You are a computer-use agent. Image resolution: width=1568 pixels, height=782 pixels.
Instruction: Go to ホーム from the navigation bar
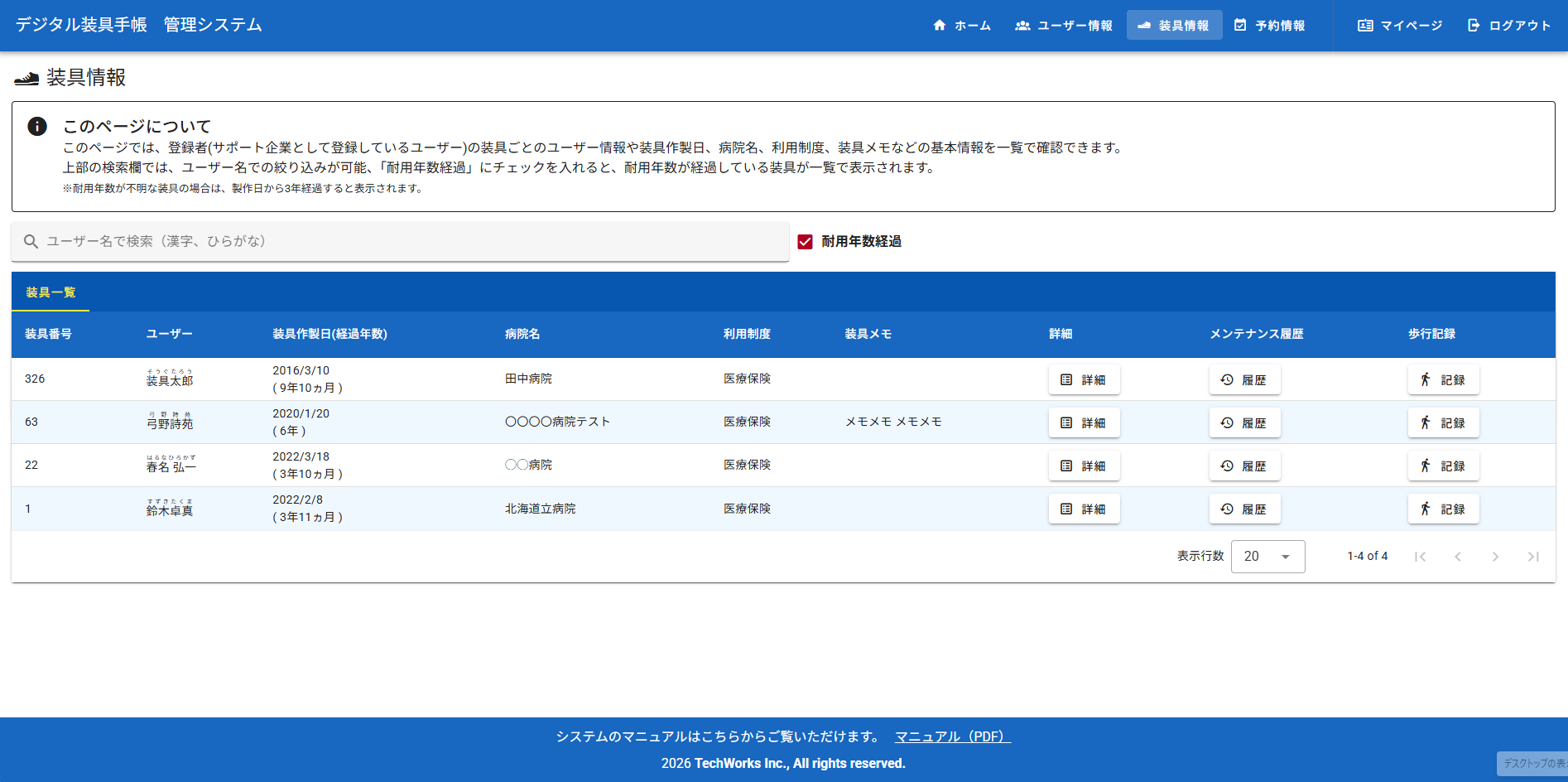point(962,26)
